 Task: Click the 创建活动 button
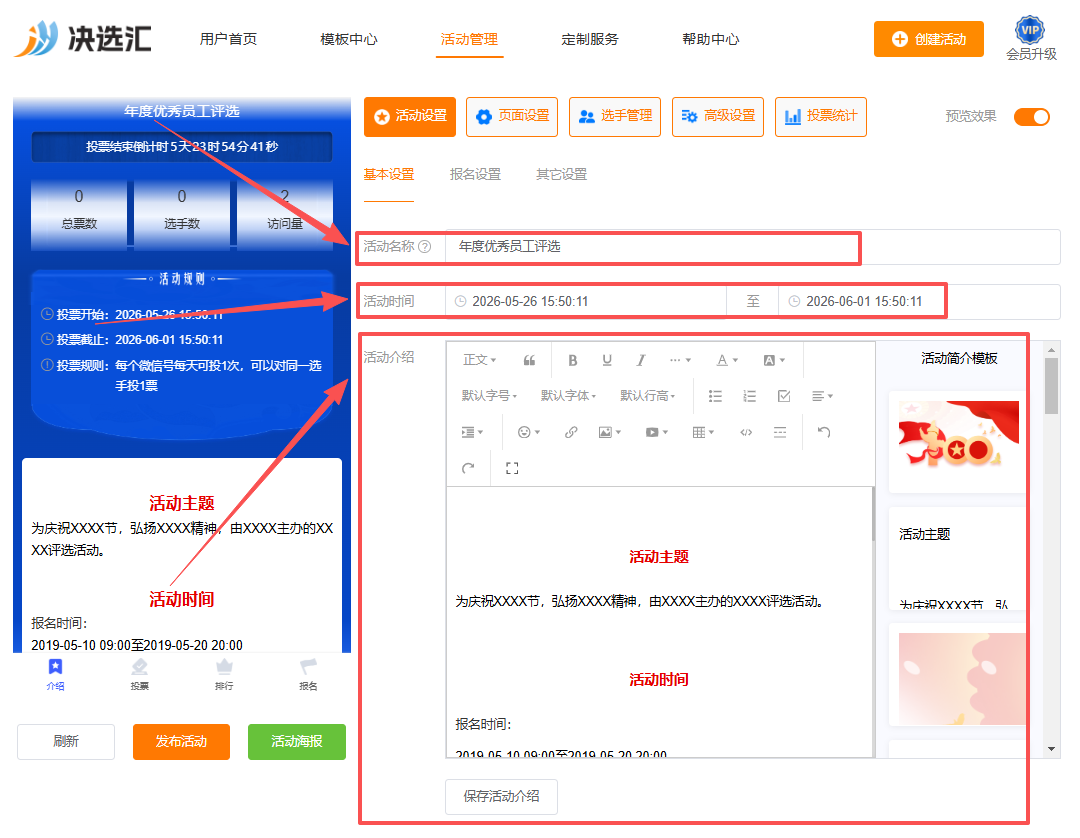[928, 39]
